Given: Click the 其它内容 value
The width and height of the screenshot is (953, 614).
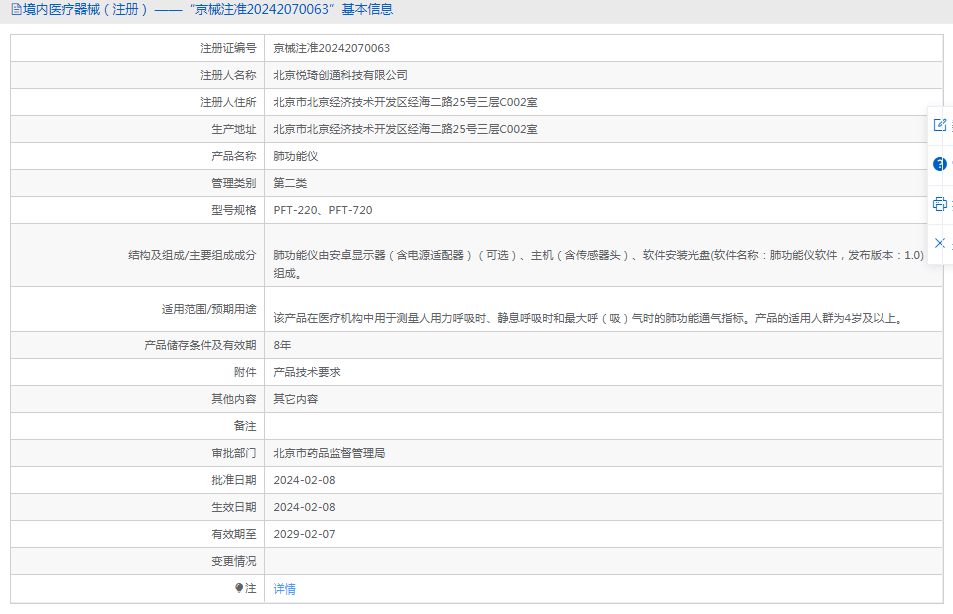Looking at the screenshot, I should click(296, 399).
